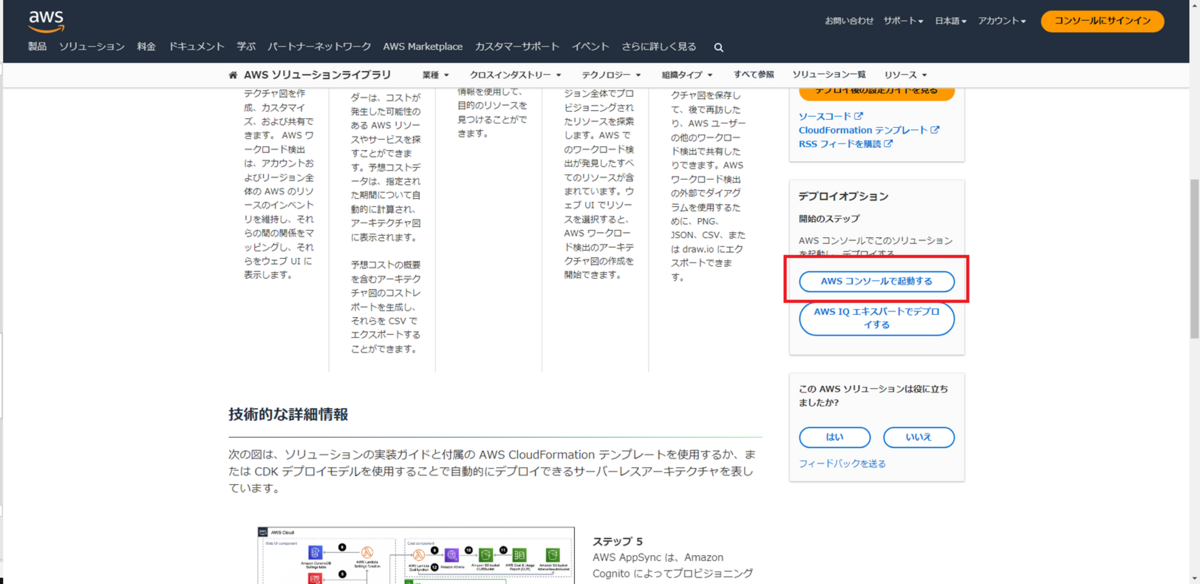Click the architecture diagram thumbnail
The image size is (1200, 584).
click(416, 555)
